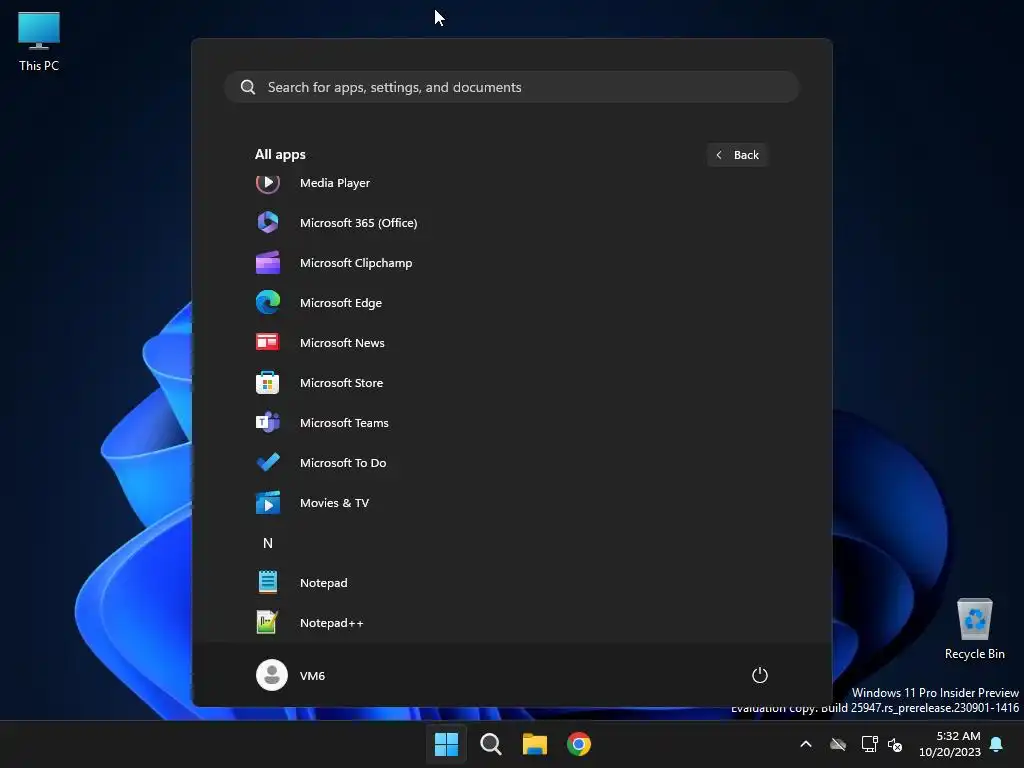Click the search apps input field
The image size is (1024, 768).
pyautogui.click(x=512, y=87)
